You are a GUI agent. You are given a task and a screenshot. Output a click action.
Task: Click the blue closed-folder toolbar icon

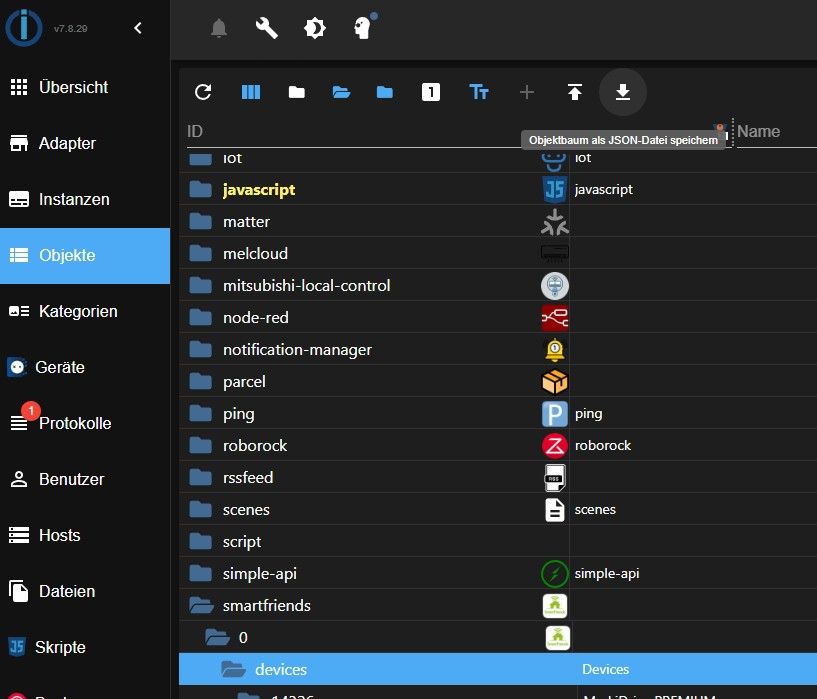(385, 92)
